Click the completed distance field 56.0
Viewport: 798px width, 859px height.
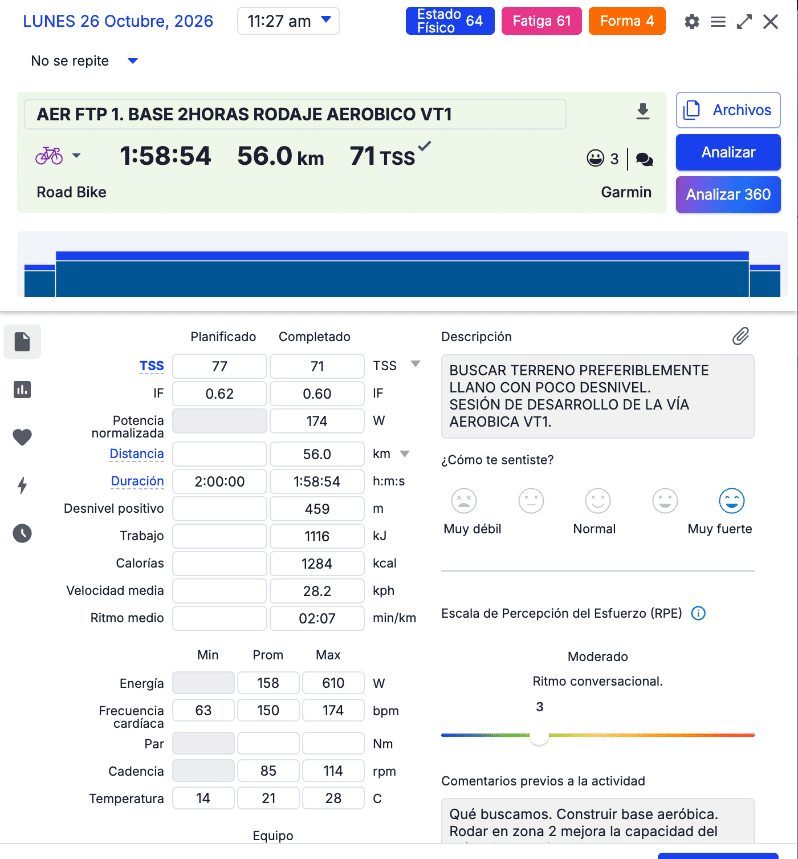(x=317, y=454)
